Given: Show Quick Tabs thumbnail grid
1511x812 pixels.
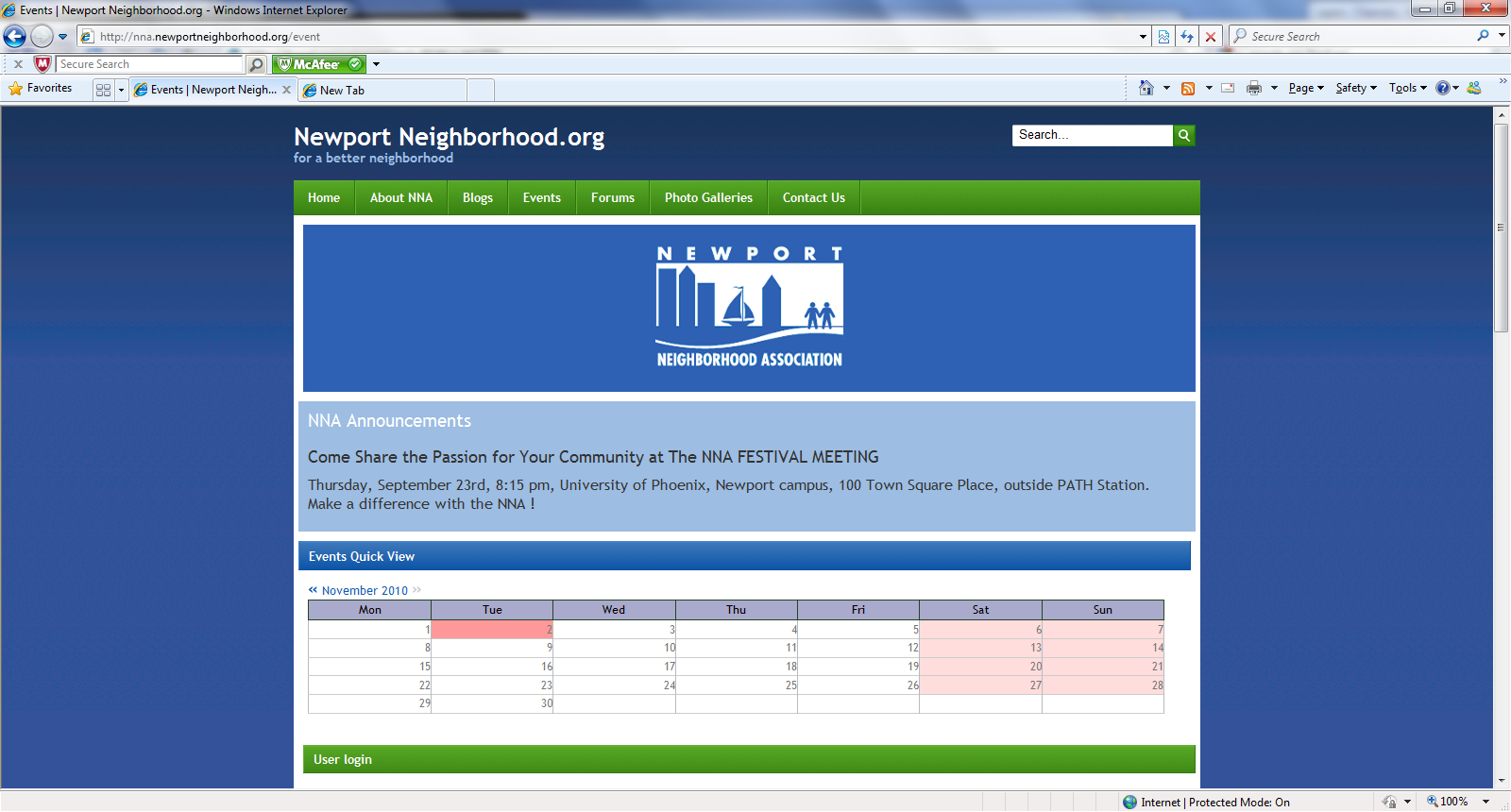Looking at the screenshot, I should click(x=103, y=90).
